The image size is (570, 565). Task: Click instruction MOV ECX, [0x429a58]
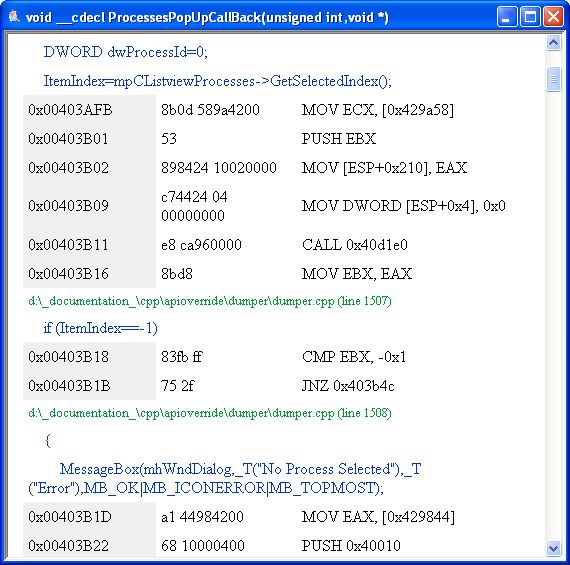pos(378,110)
